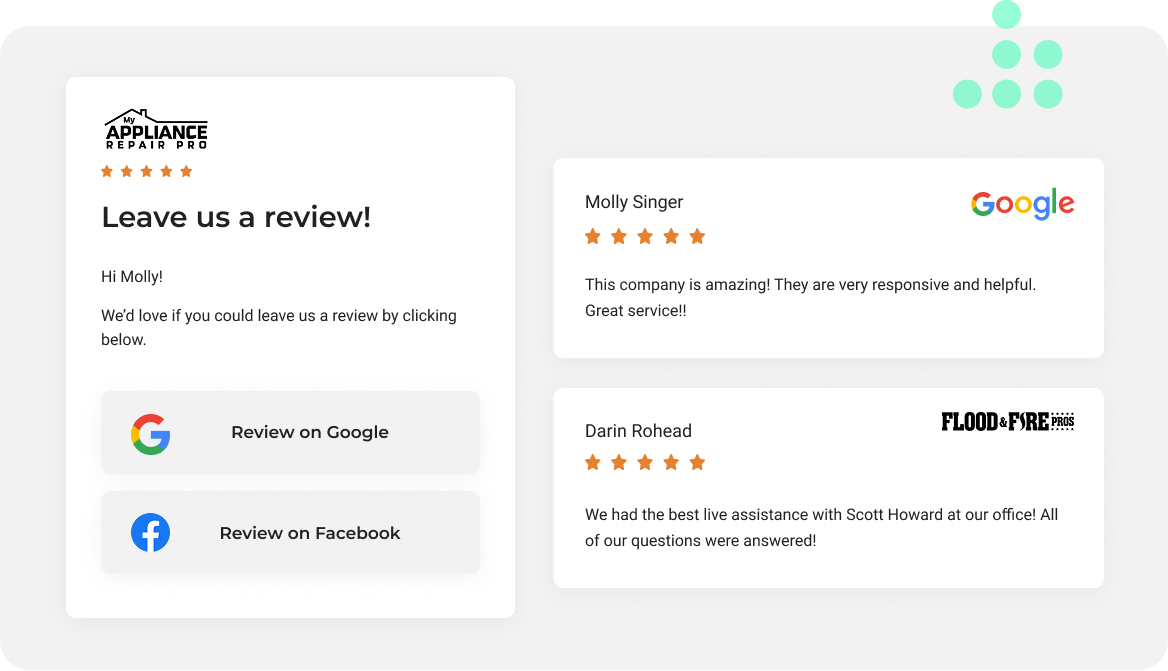Select the Darin Rohead reviewer name
1168x671 pixels.
point(638,431)
